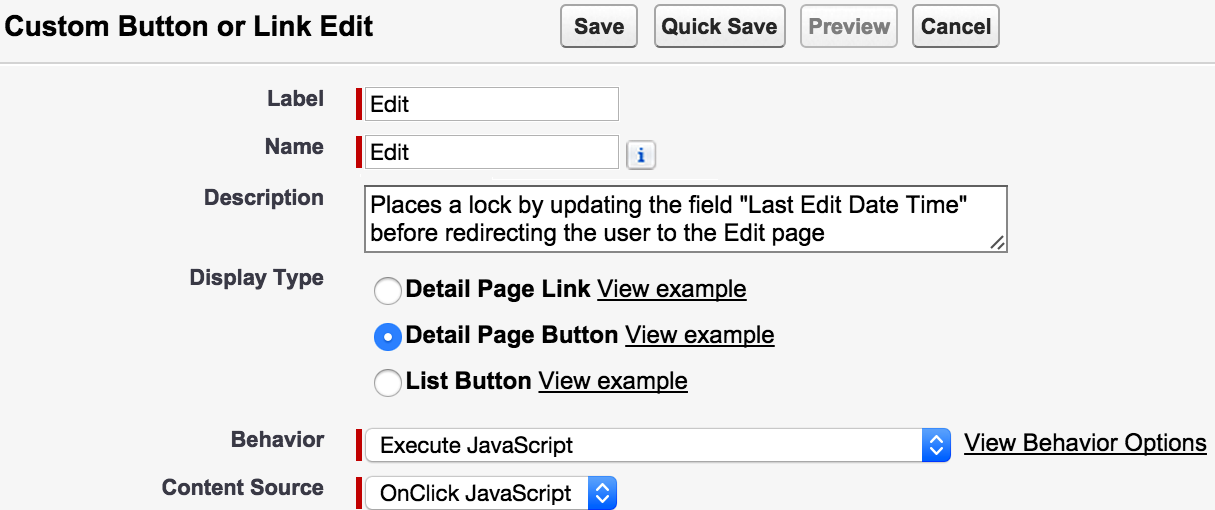Click the grayed-out Preview button
The width and height of the screenshot is (1215, 510).
click(x=849, y=27)
